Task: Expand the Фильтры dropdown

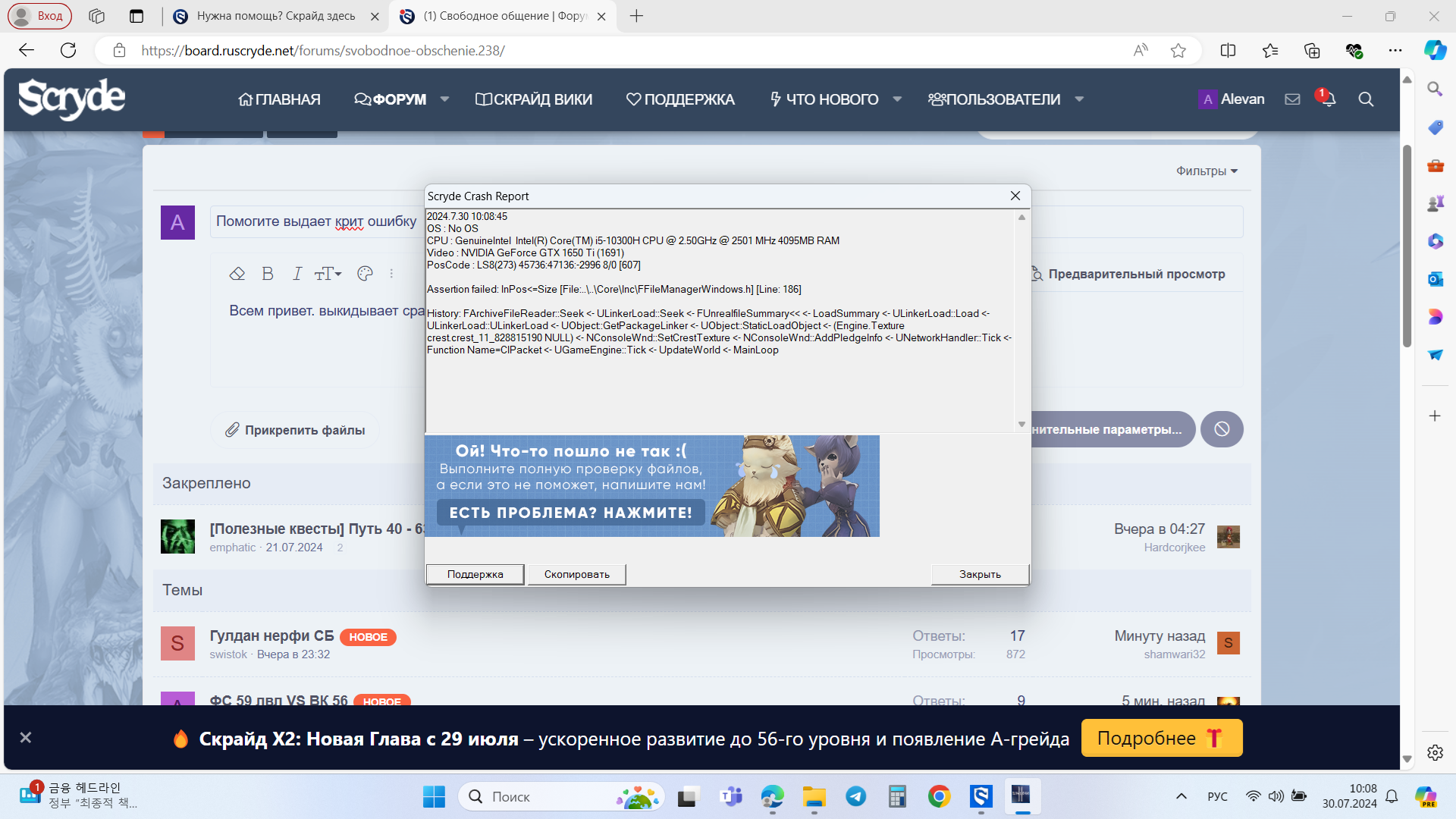Action: point(1207,171)
